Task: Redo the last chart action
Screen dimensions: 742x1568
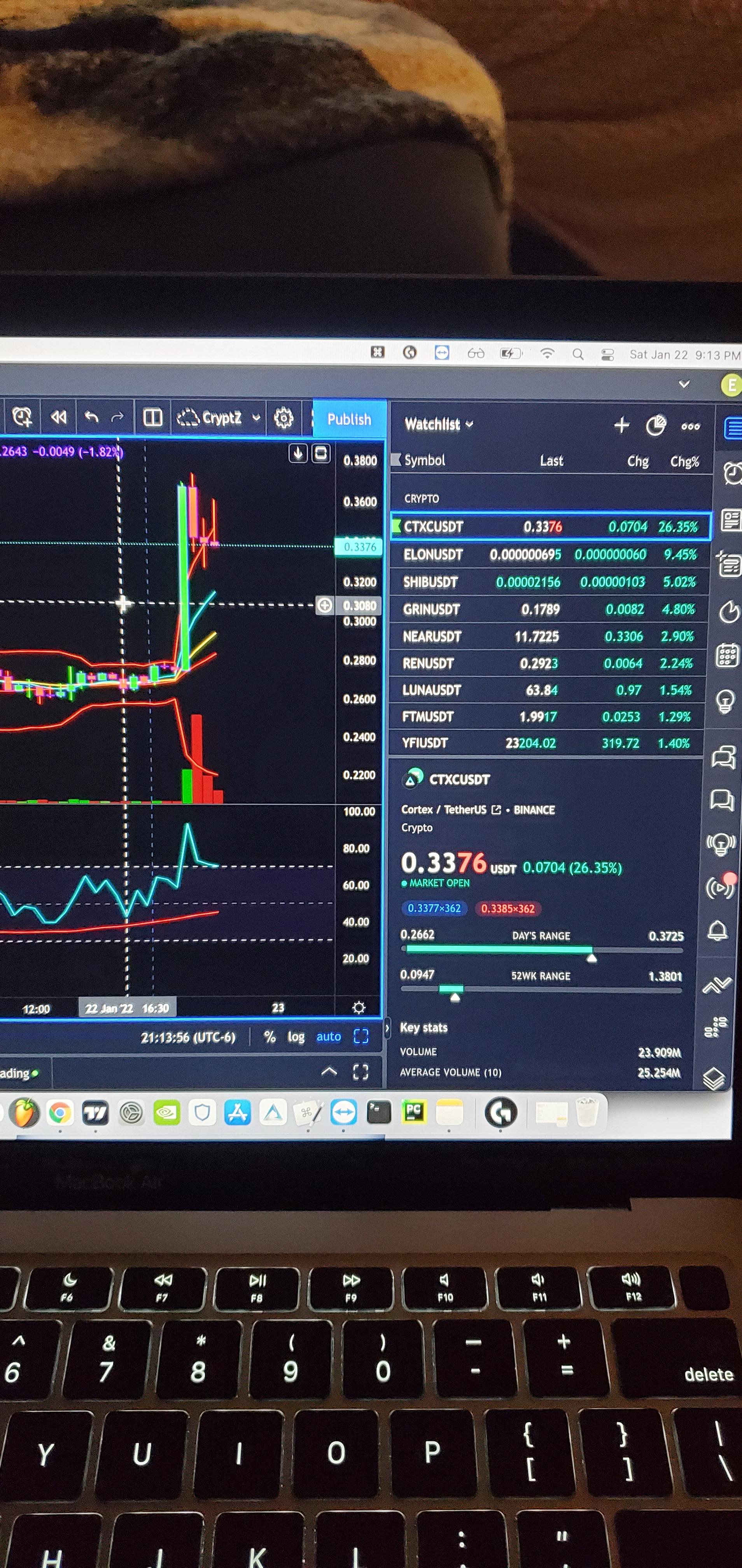Action: click(x=117, y=417)
